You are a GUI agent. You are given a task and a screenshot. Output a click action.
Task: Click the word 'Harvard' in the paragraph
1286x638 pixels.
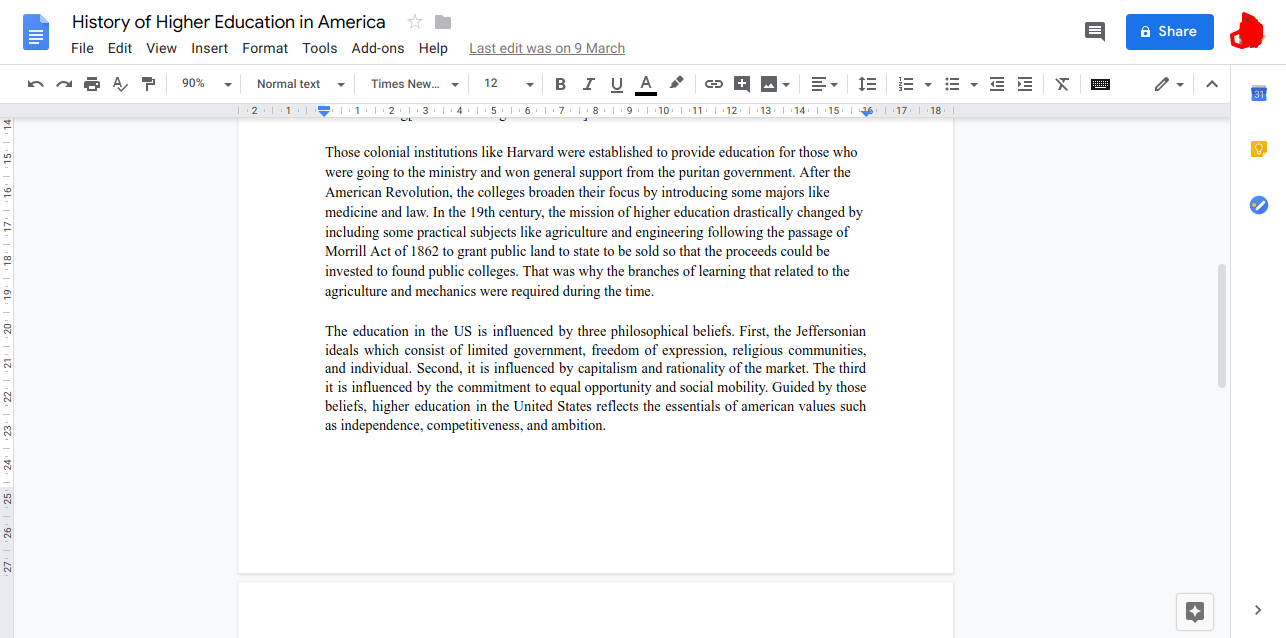tap(530, 152)
